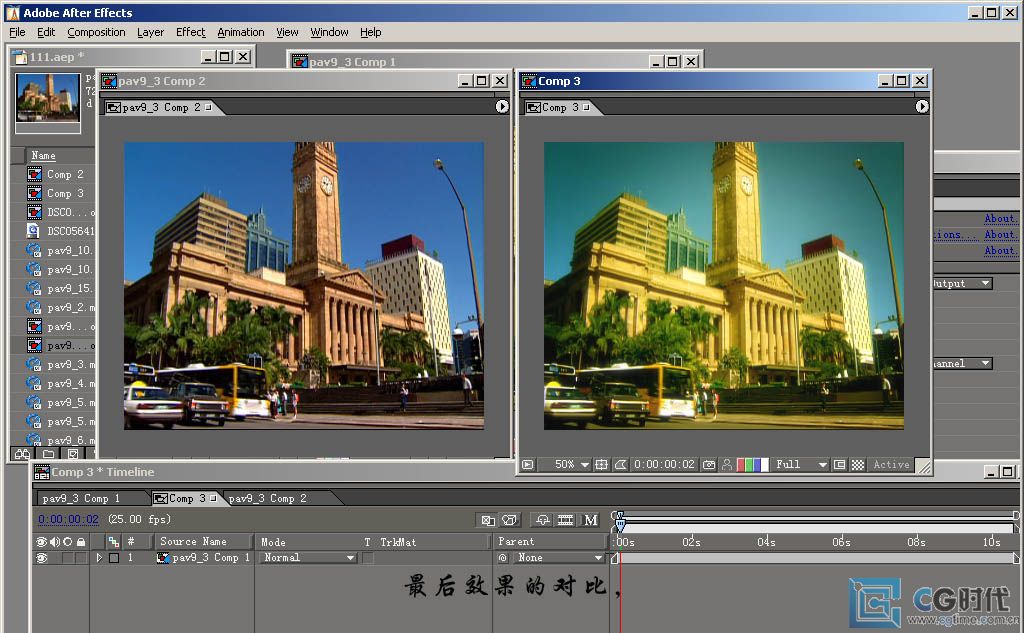The height and width of the screenshot is (633, 1024).
Task: Open the Comp 3 viewer options arrow menu
Action: 921,106
